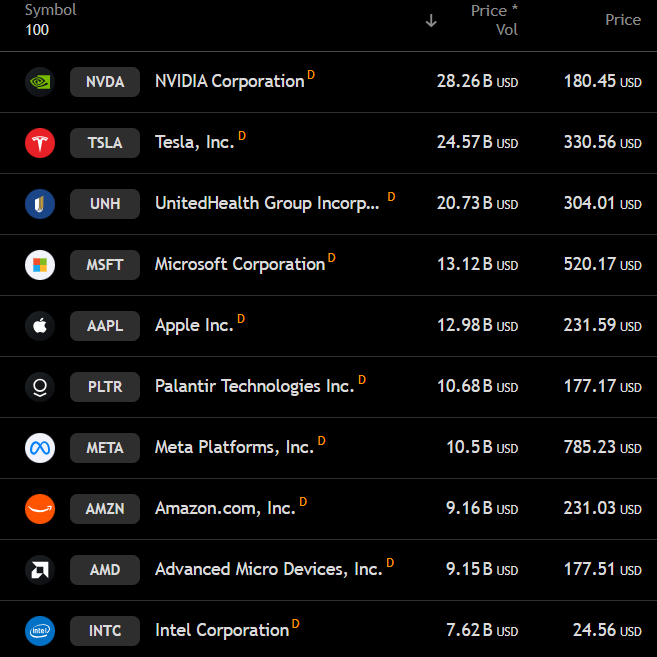The height and width of the screenshot is (657, 657).
Task: Select Apple's 12.98 B USD value
Action: coord(477,326)
